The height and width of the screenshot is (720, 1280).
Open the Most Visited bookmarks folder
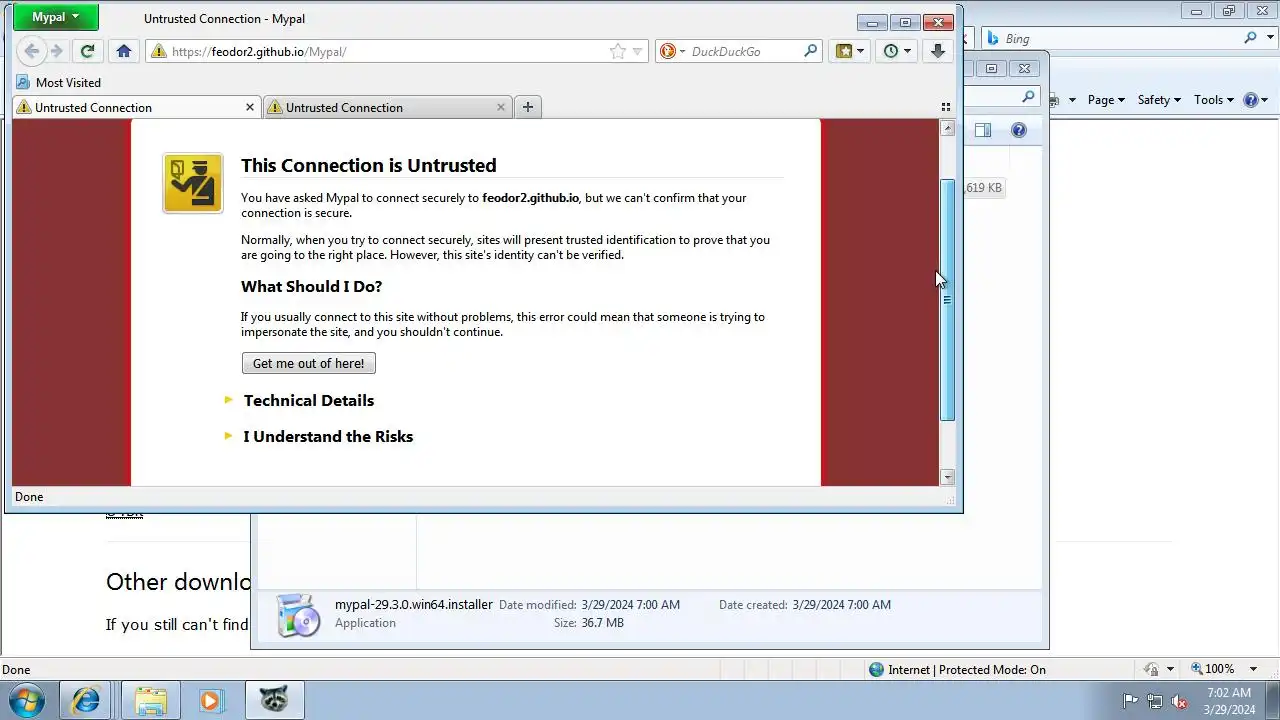tap(59, 82)
